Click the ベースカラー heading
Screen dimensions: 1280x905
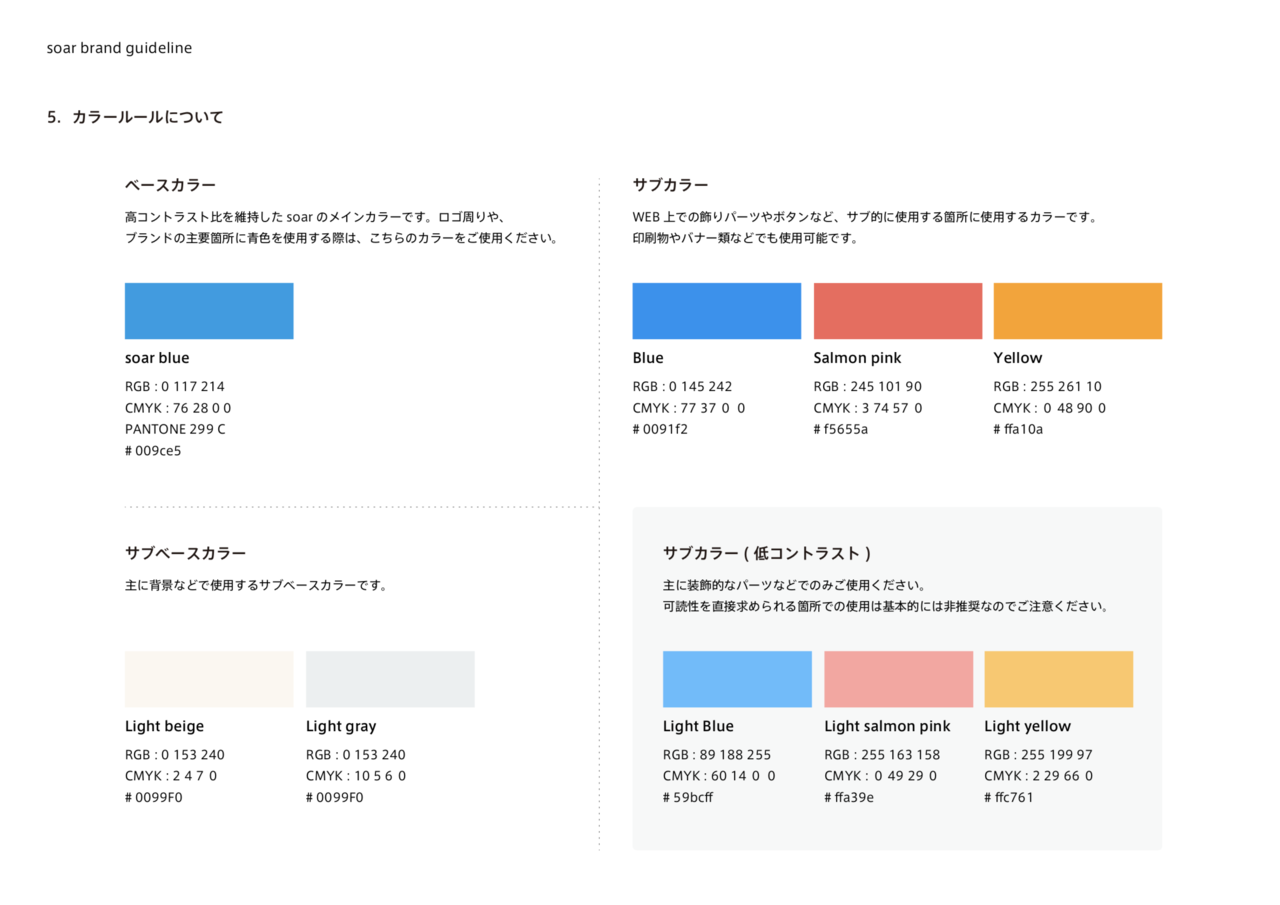point(170,185)
